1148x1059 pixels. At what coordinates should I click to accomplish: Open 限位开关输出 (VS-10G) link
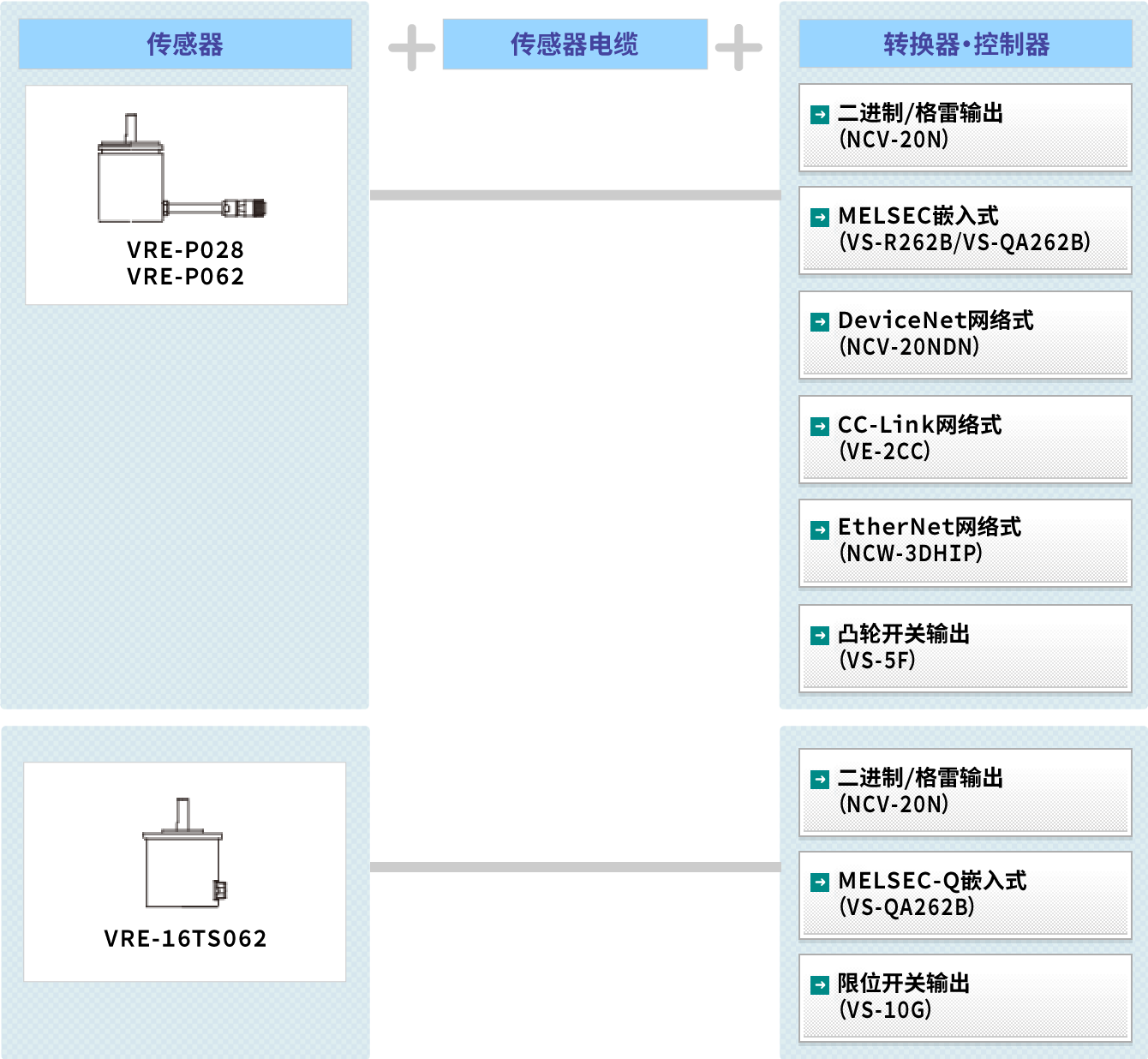(x=966, y=998)
